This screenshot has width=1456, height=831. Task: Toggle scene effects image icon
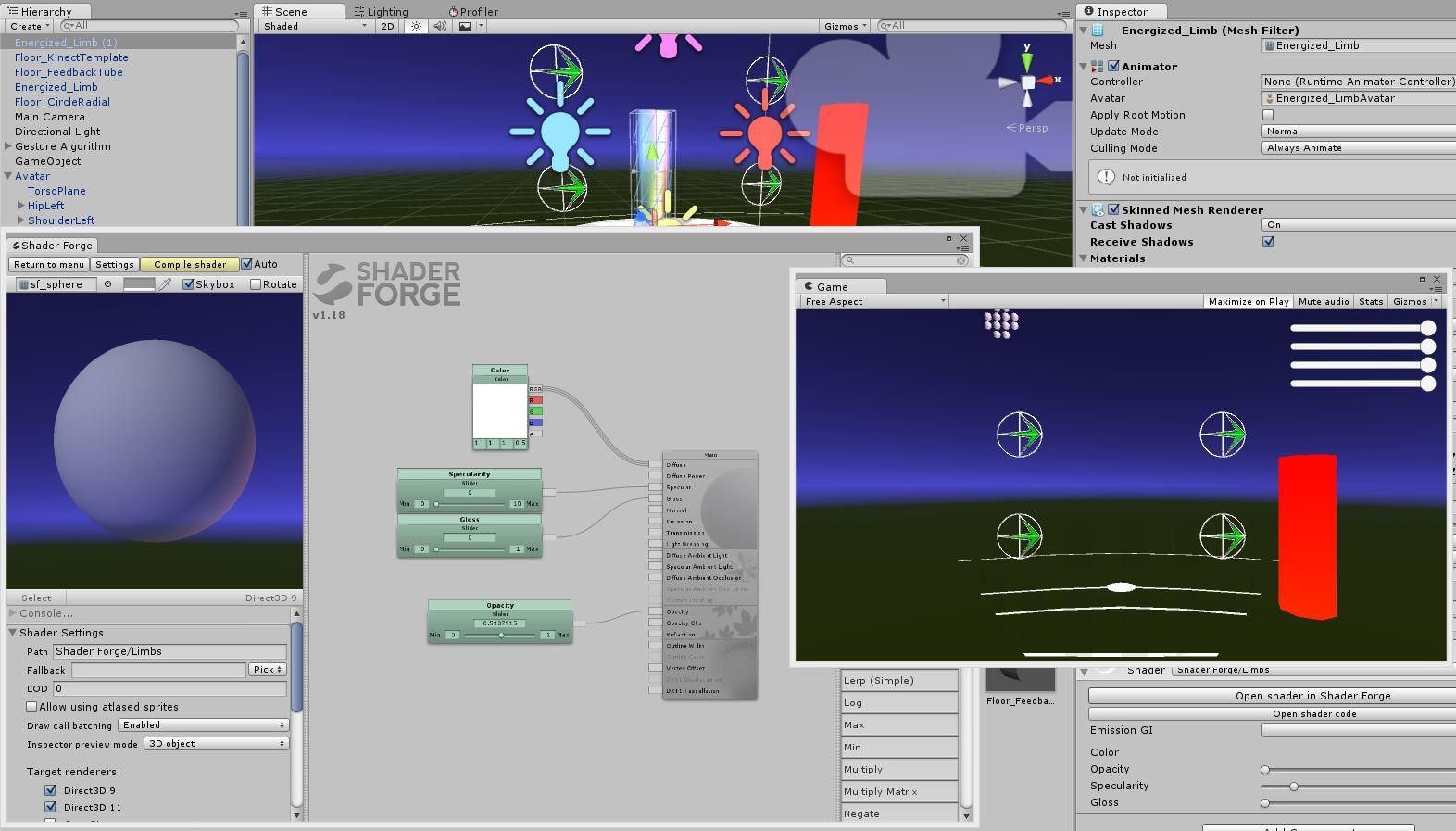[465, 26]
